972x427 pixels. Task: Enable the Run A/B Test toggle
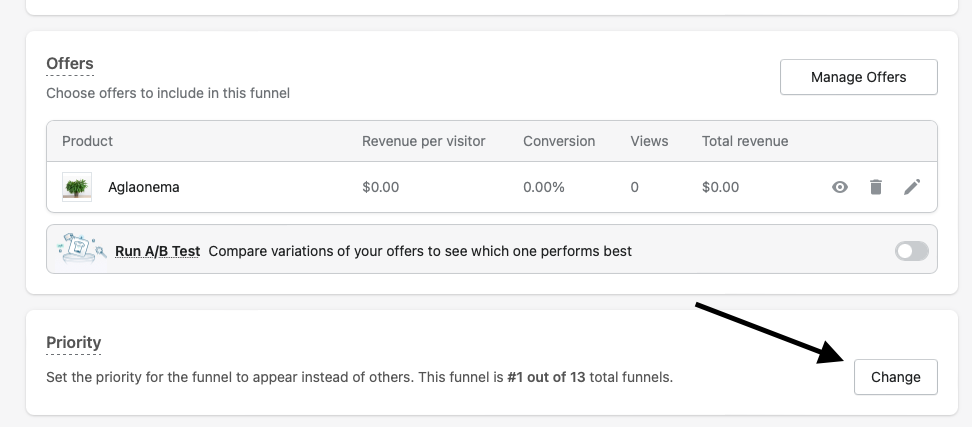[911, 251]
